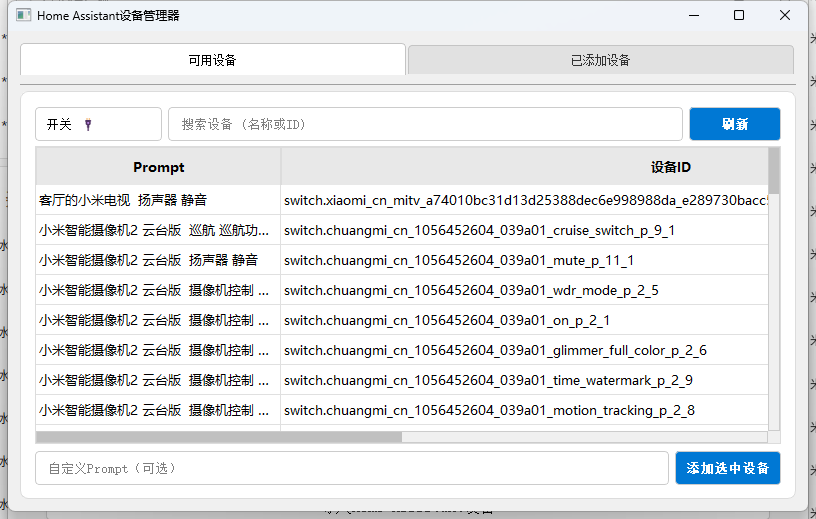Click the motion_tracking_p_2_8 device row

489,410
